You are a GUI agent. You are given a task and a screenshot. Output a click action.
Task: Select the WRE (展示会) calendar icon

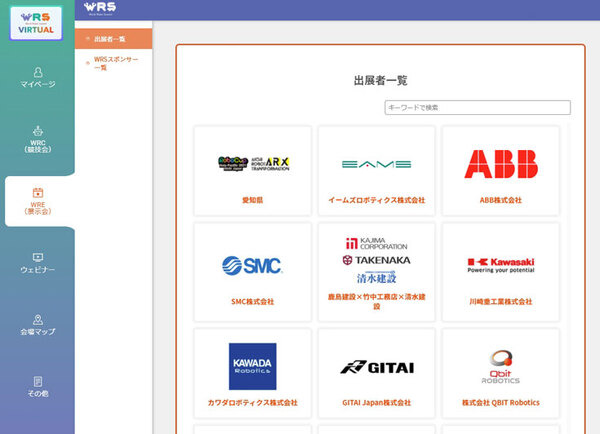37,192
